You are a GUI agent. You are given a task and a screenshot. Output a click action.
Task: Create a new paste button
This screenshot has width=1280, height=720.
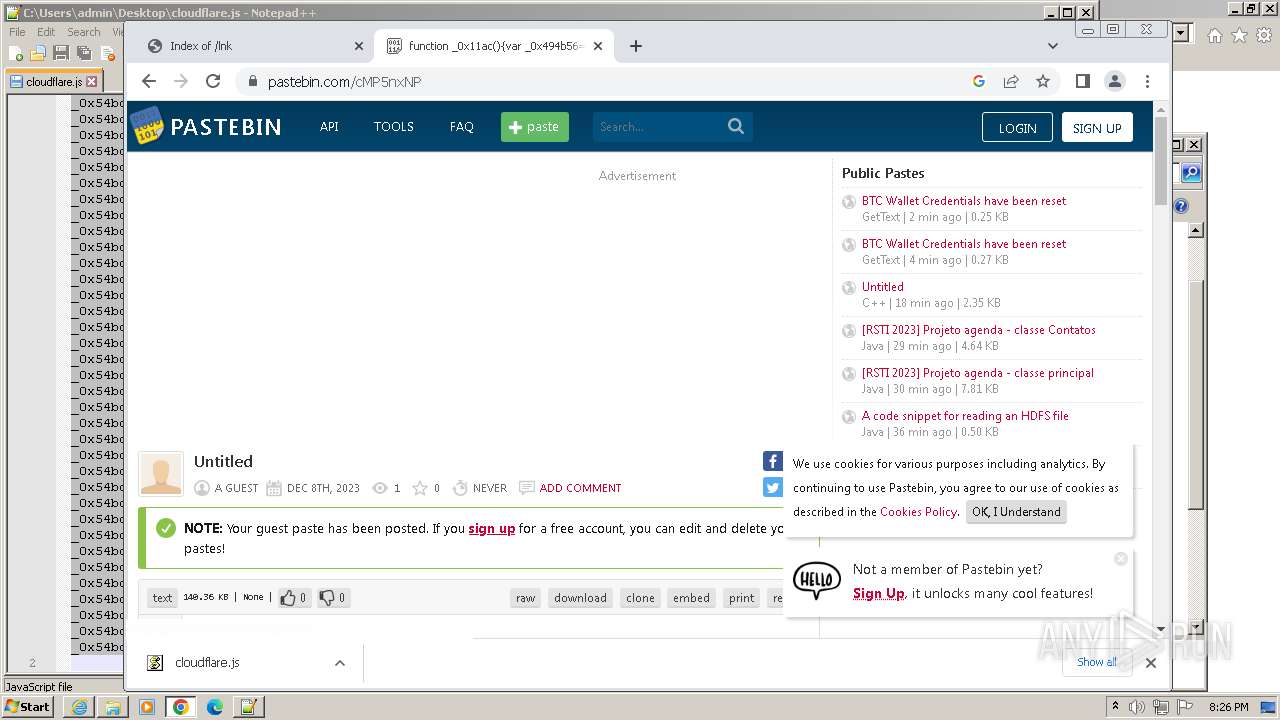click(535, 127)
